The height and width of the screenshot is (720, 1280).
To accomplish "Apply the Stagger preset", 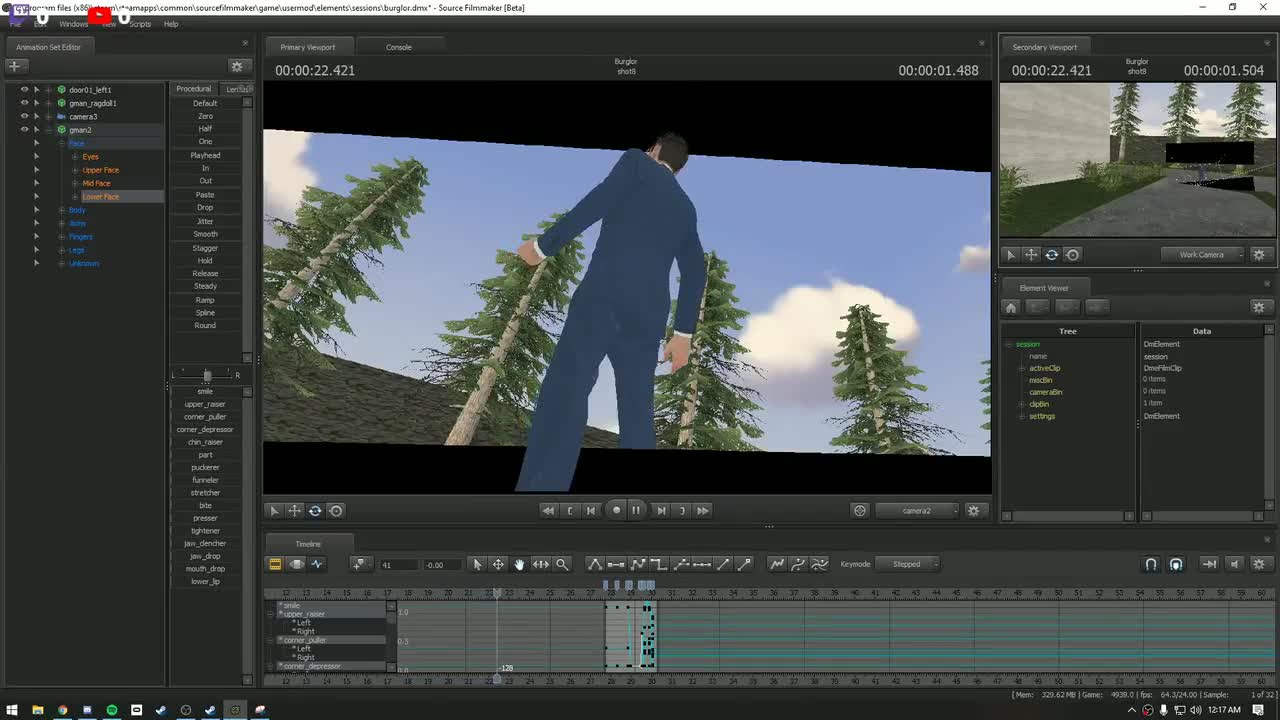I will (x=205, y=247).
